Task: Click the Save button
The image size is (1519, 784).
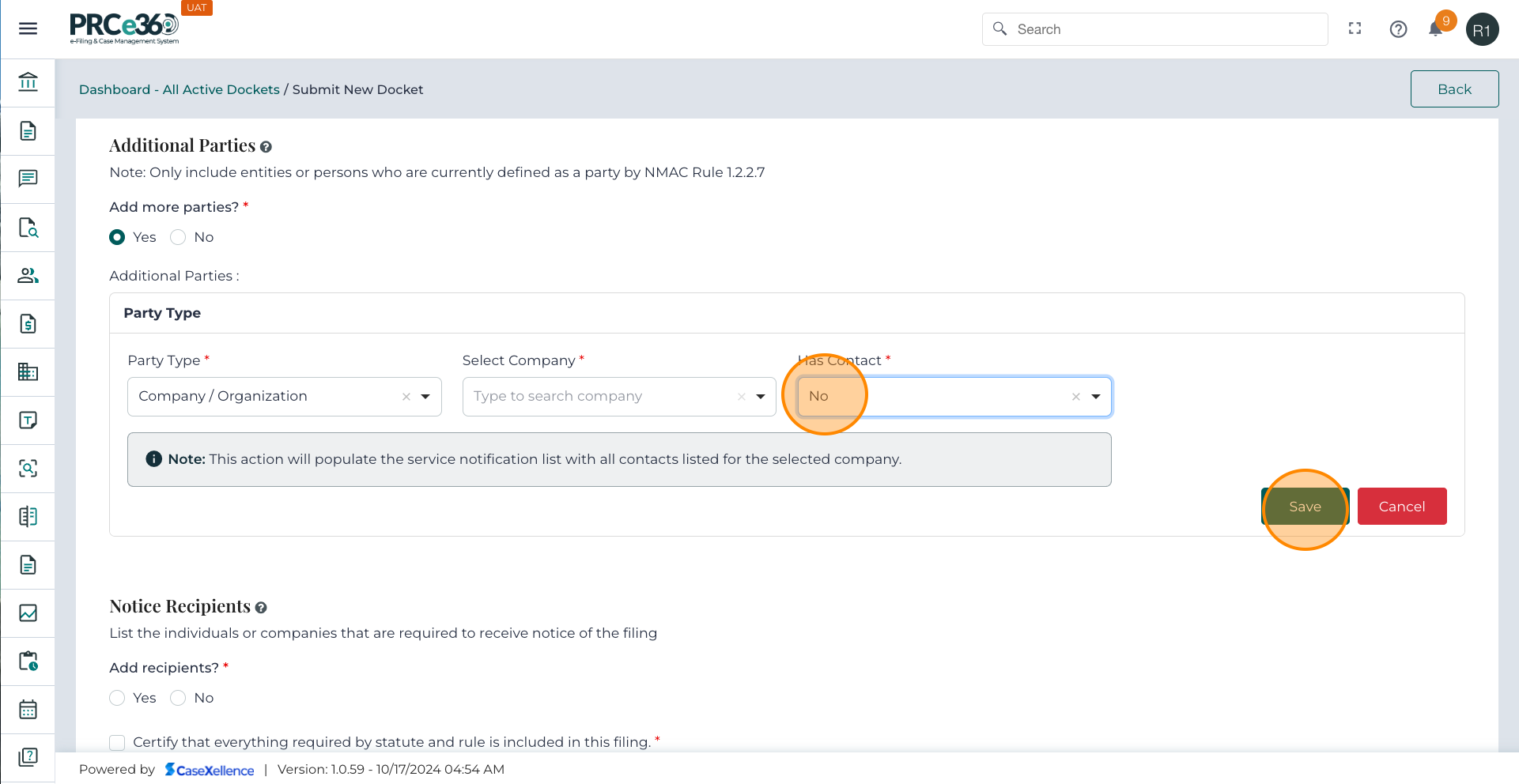Action: coord(1305,507)
